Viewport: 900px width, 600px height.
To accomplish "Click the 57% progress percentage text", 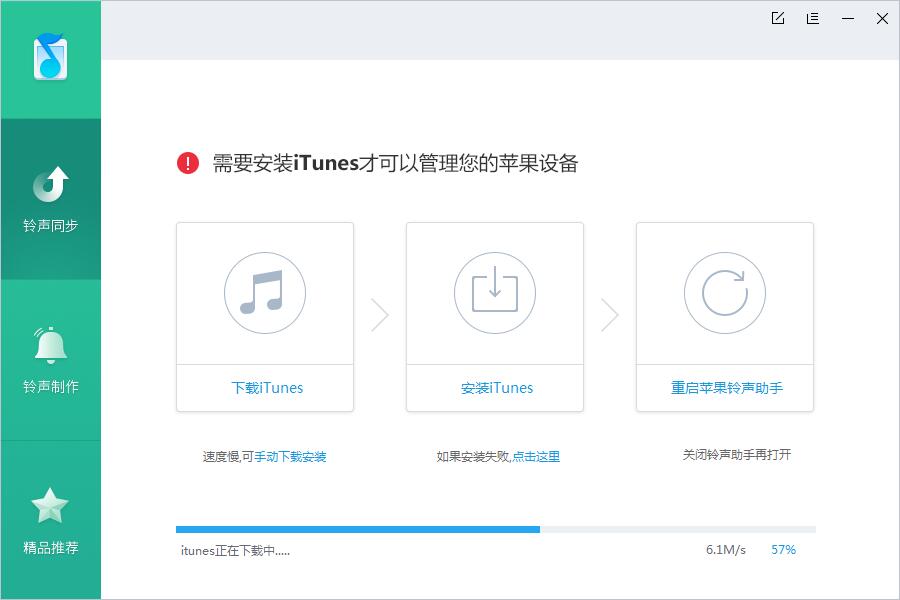I will 783,549.
